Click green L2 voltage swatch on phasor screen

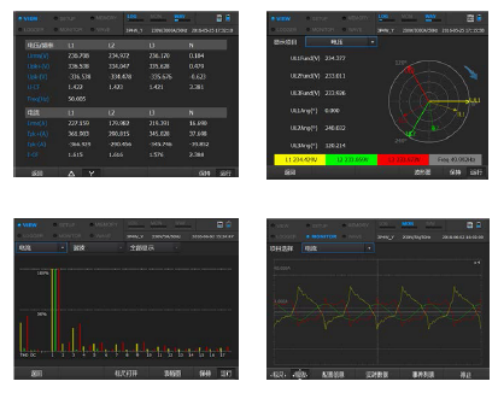pos(351,160)
